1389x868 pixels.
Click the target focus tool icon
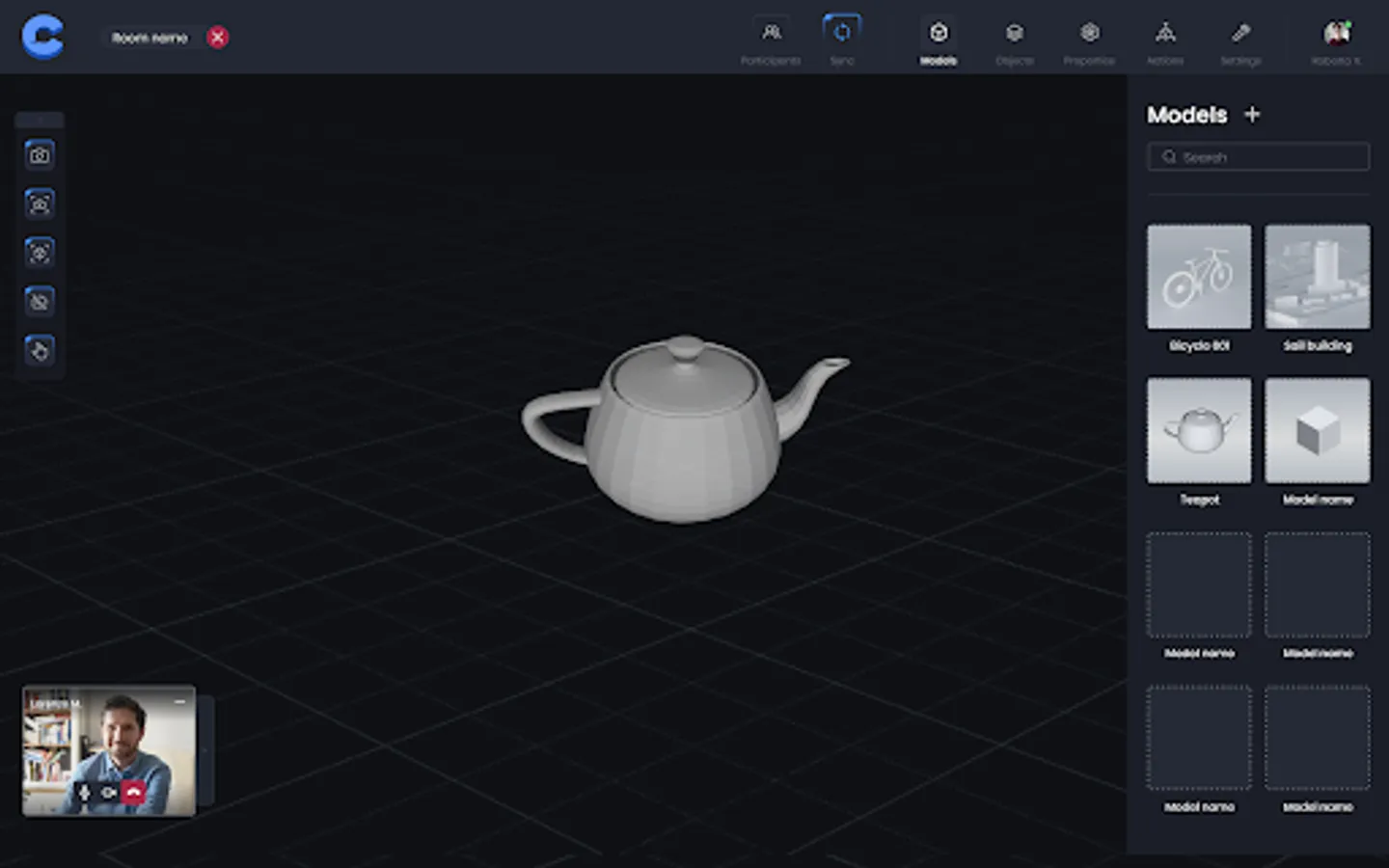point(40,253)
